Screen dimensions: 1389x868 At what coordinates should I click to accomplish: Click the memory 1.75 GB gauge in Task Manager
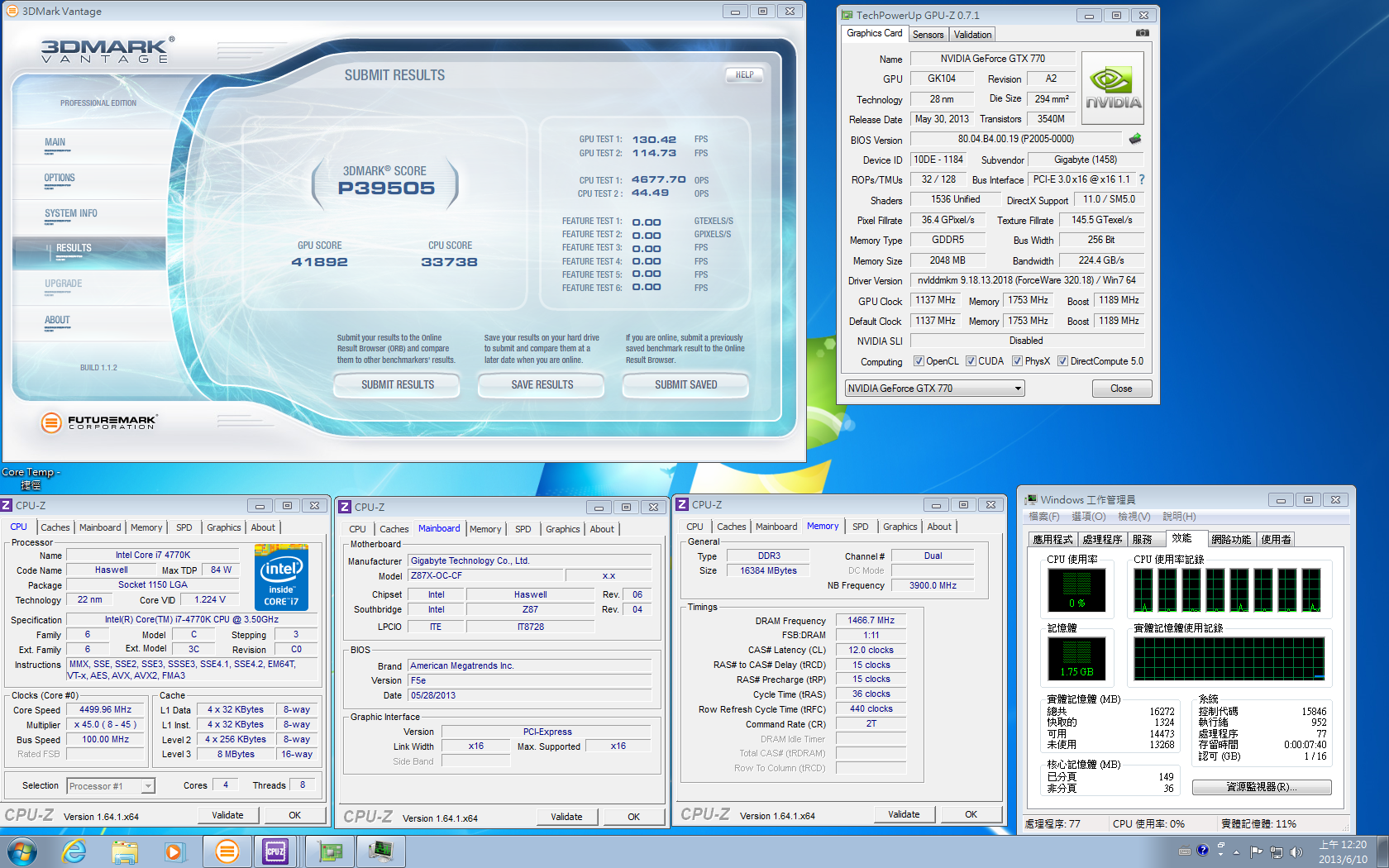click(x=1076, y=660)
